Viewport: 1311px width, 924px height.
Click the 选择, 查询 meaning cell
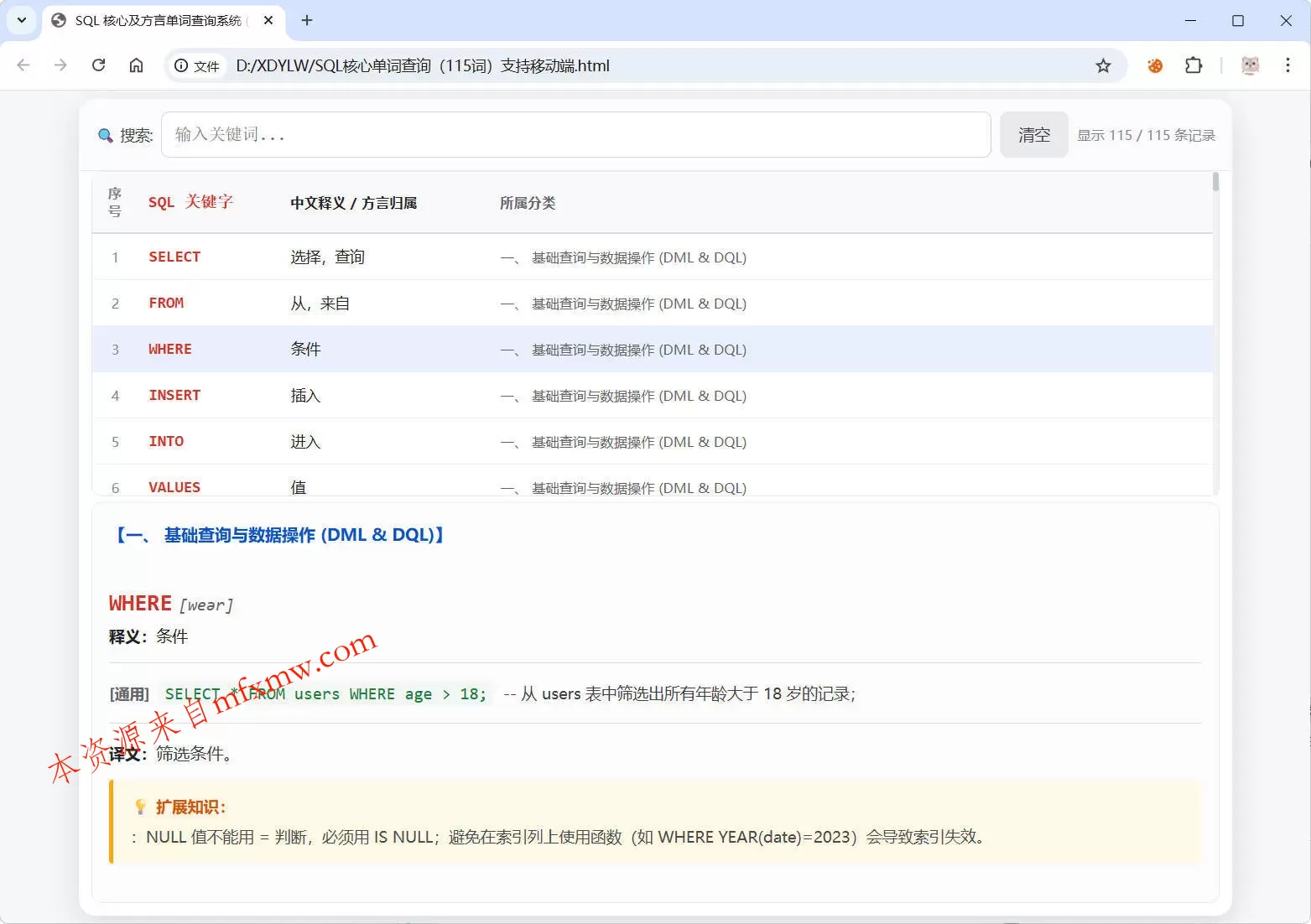click(x=327, y=257)
